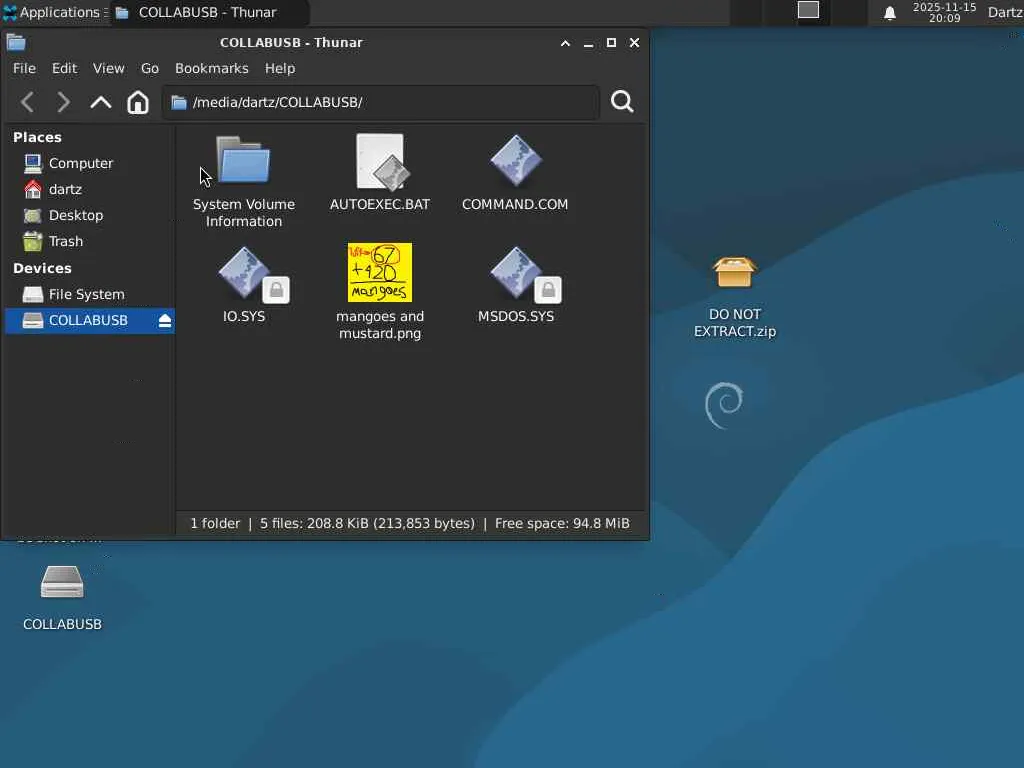The width and height of the screenshot is (1024, 768).
Task: Open the File menu
Action: coord(24,69)
